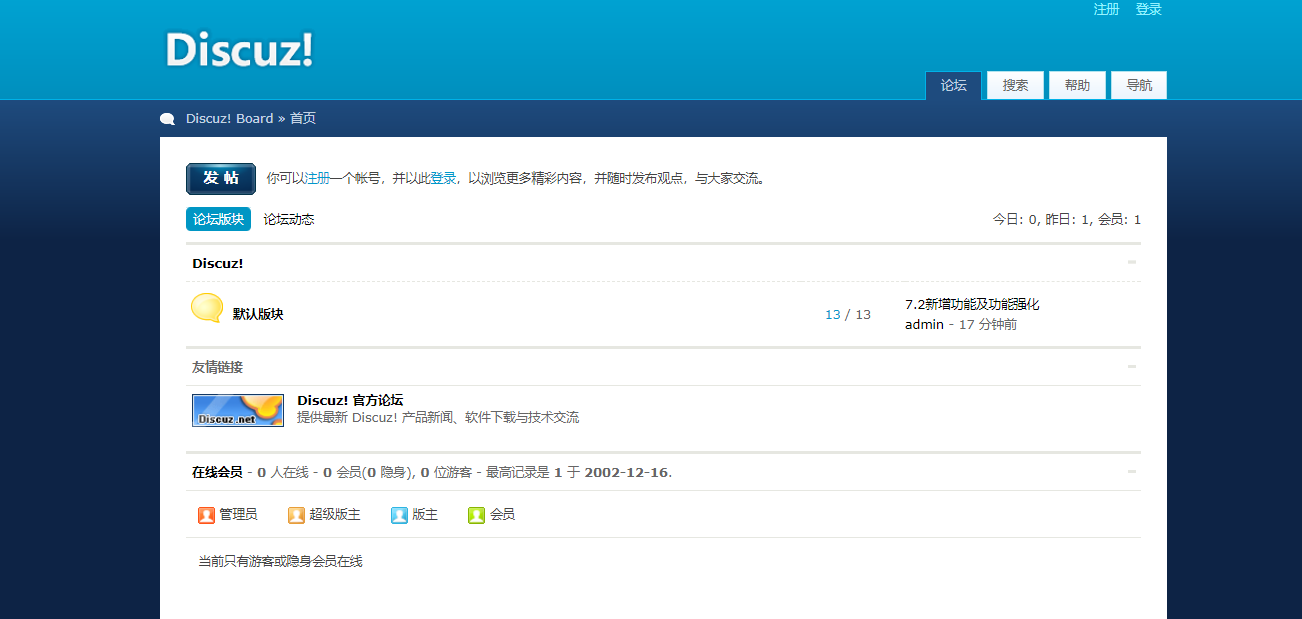Click the 注册 link in the welcome message
The image size is (1302, 619).
click(x=317, y=178)
